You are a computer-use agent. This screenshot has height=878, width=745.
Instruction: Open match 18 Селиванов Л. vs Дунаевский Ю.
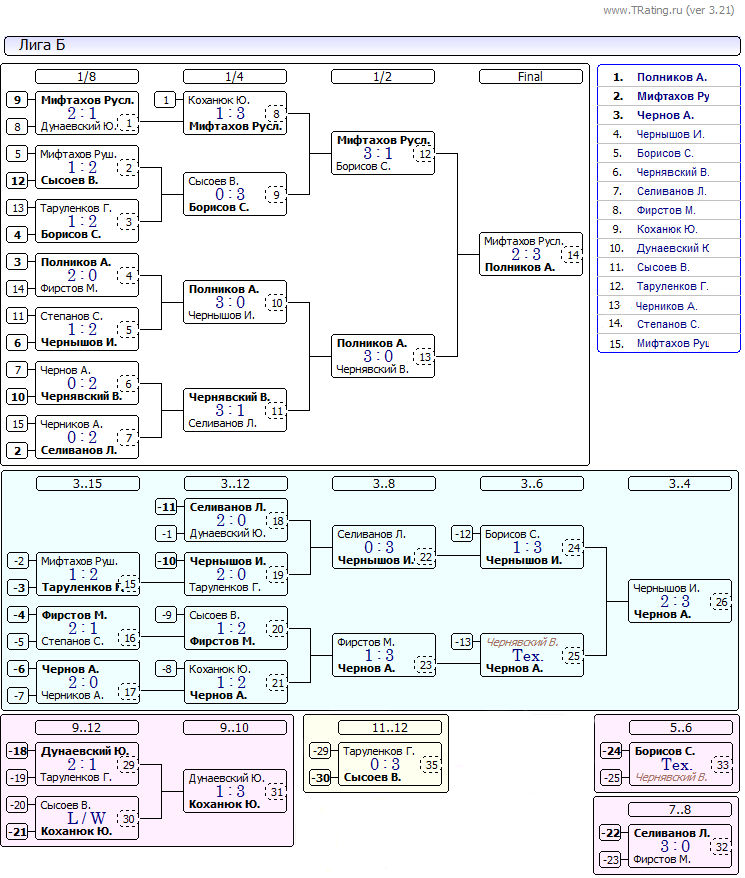click(x=236, y=520)
